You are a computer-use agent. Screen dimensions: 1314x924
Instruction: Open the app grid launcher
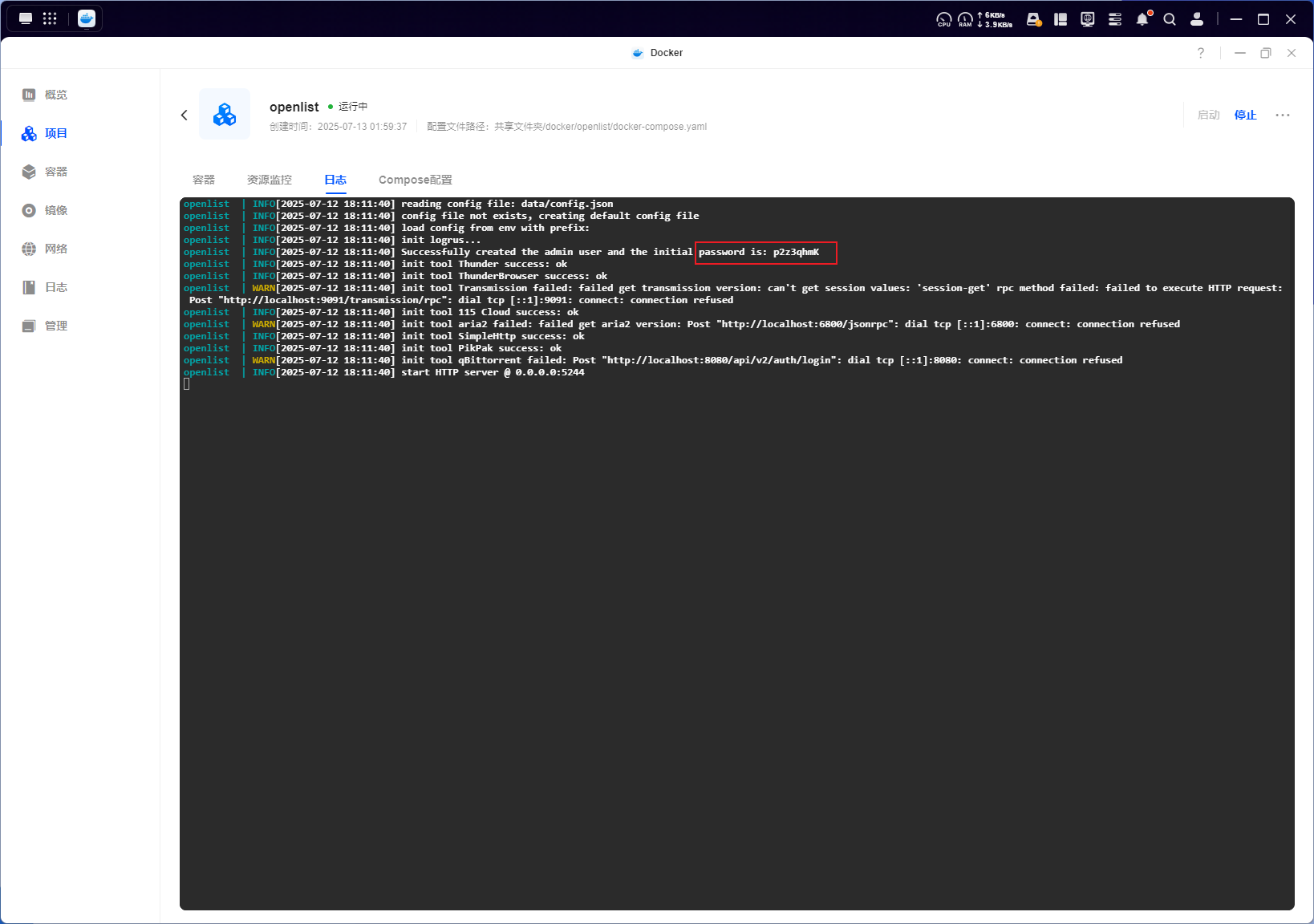50,18
